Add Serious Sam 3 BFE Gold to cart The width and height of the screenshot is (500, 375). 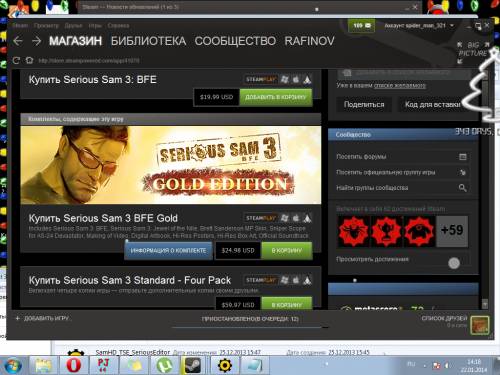287,250
